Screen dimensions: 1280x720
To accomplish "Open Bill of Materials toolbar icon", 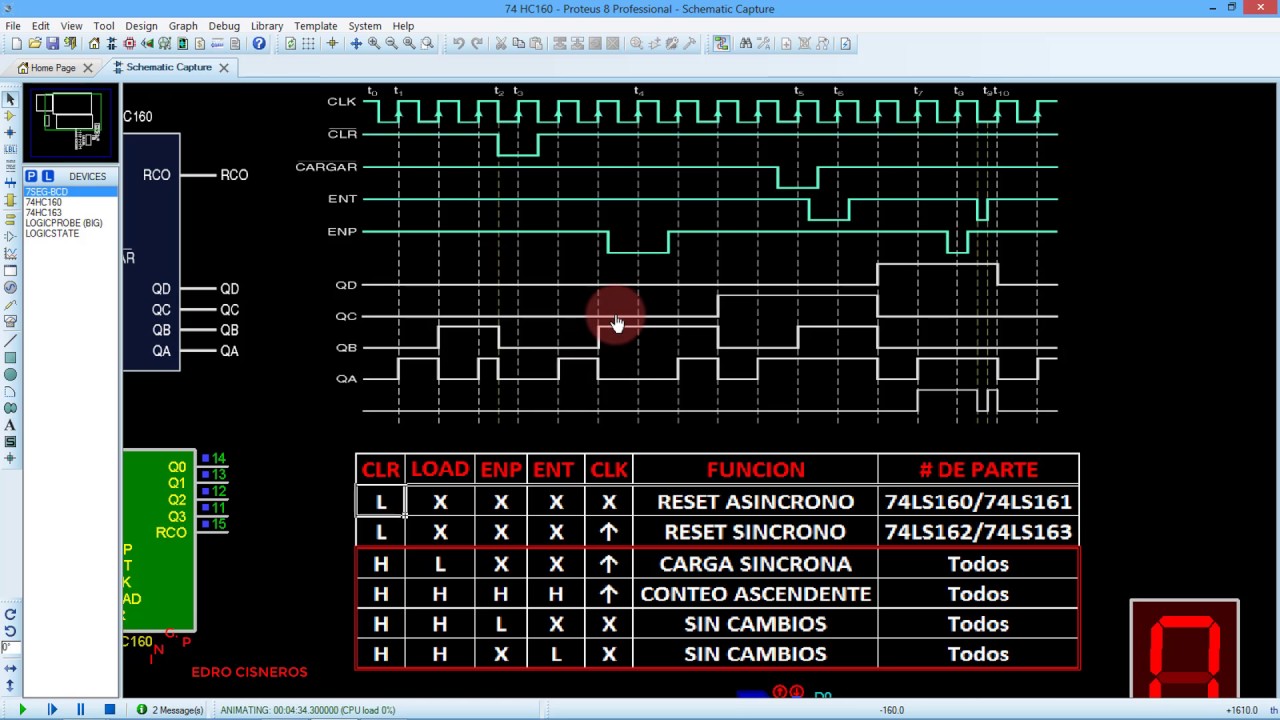I will click(x=200, y=44).
